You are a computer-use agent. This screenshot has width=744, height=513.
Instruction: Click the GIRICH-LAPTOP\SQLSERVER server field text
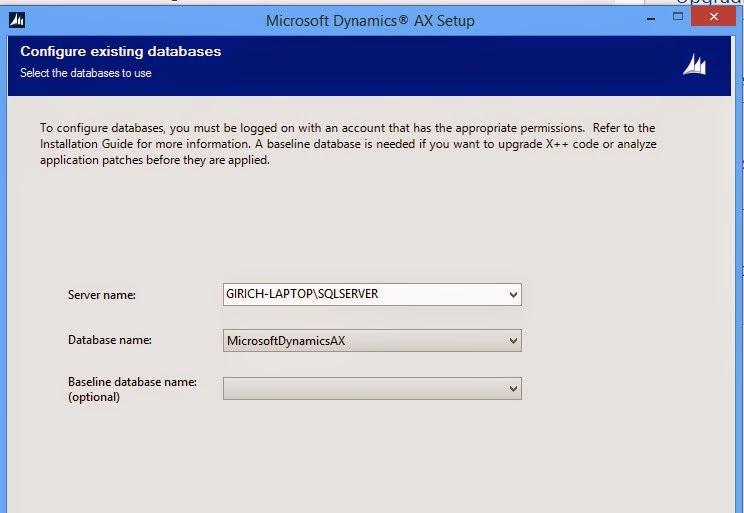pyautogui.click(x=302, y=295)
